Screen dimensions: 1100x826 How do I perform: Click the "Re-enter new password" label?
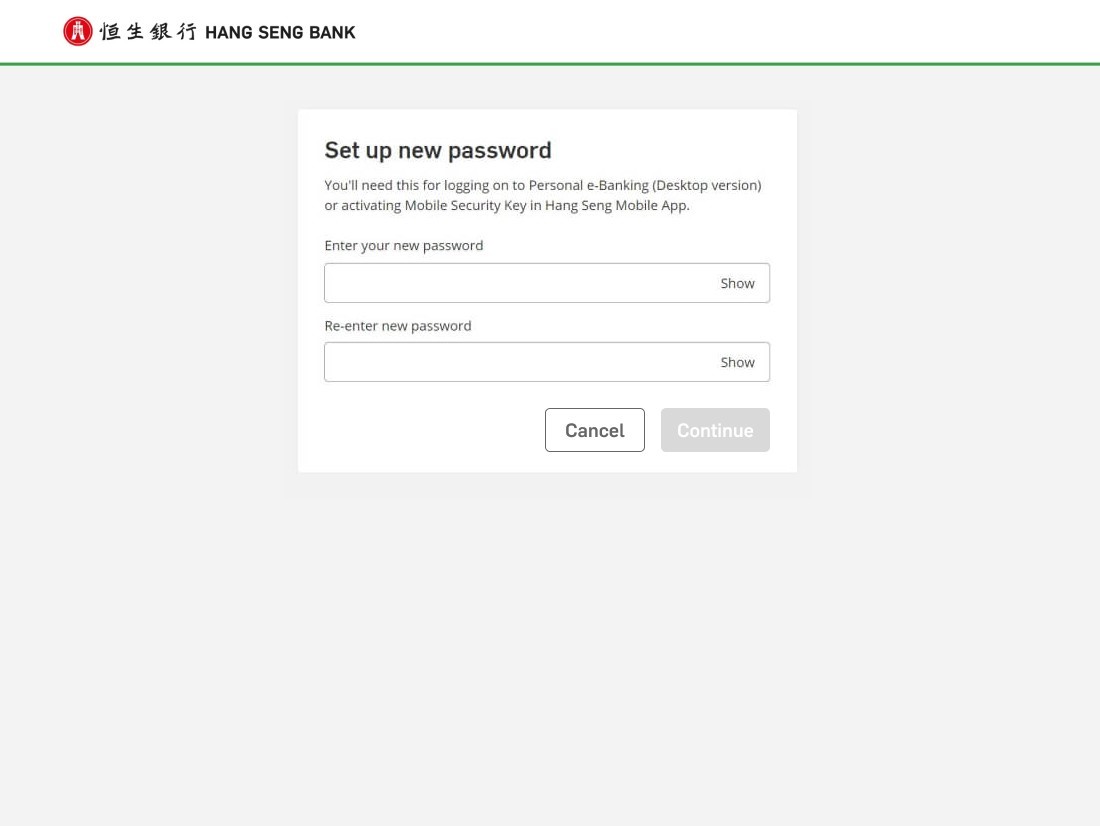(x=398, y=326)
